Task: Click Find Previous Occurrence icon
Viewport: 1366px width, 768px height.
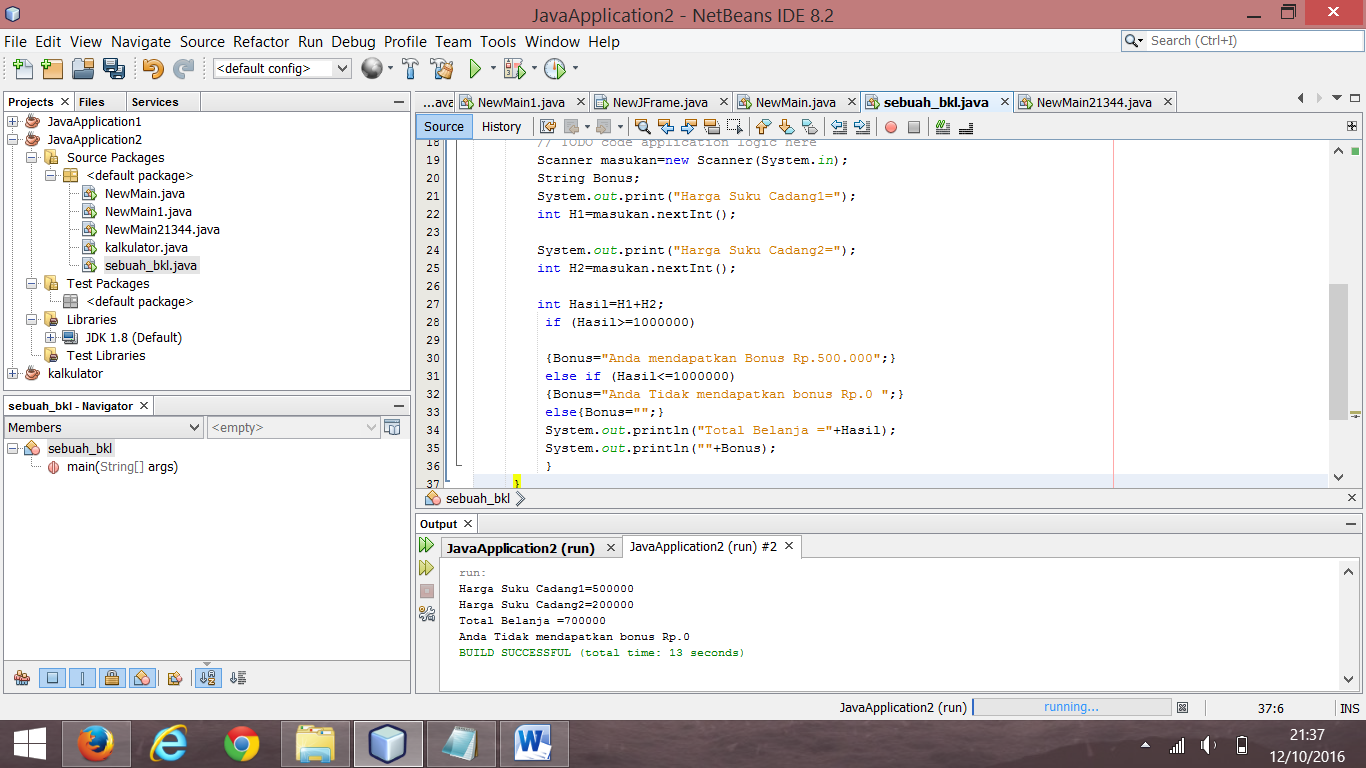Action: tap(665, 127)
